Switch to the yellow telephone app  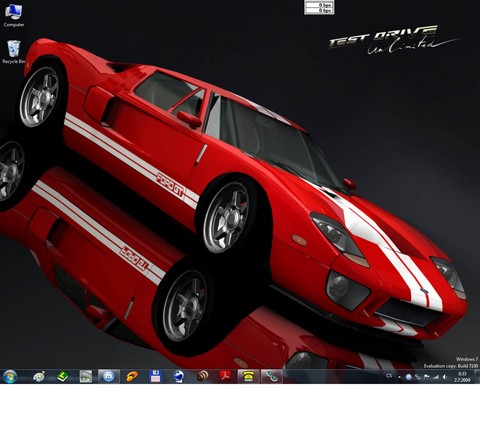click(x=248, y=377)
